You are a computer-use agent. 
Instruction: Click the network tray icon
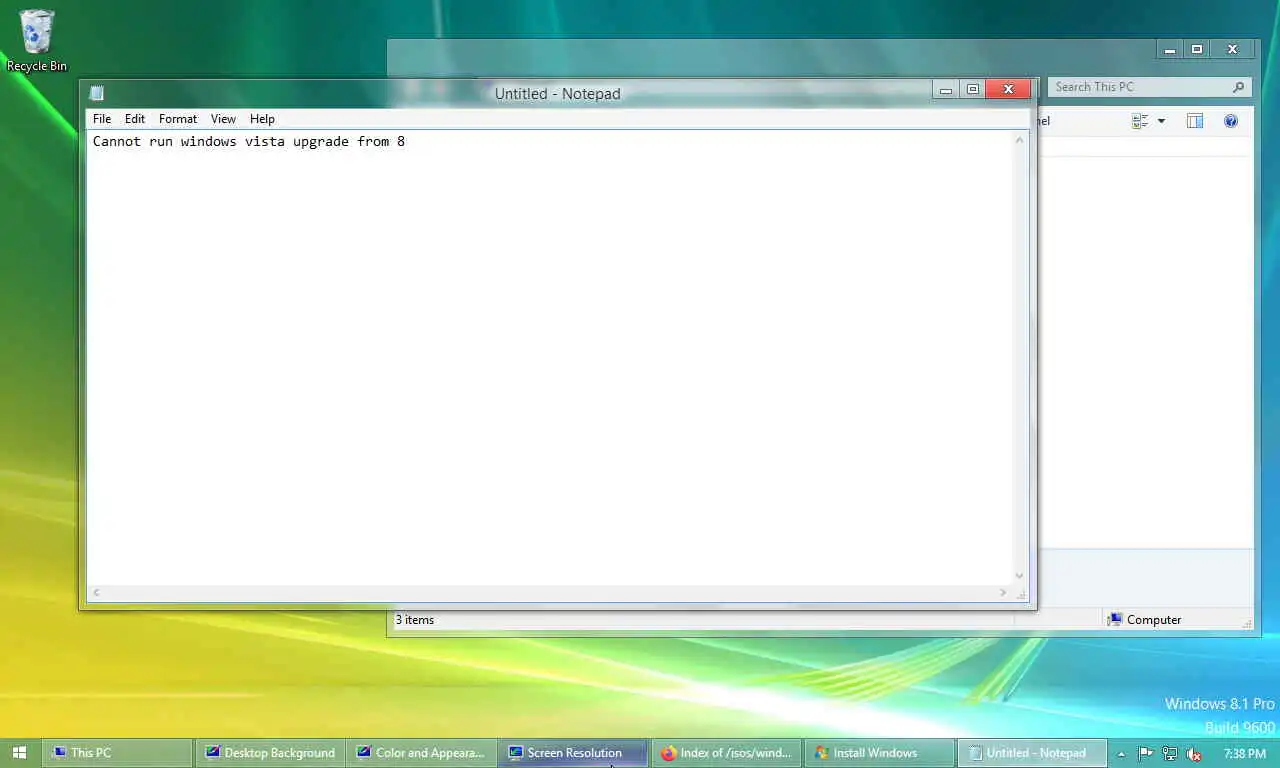tap(1169, 754)
